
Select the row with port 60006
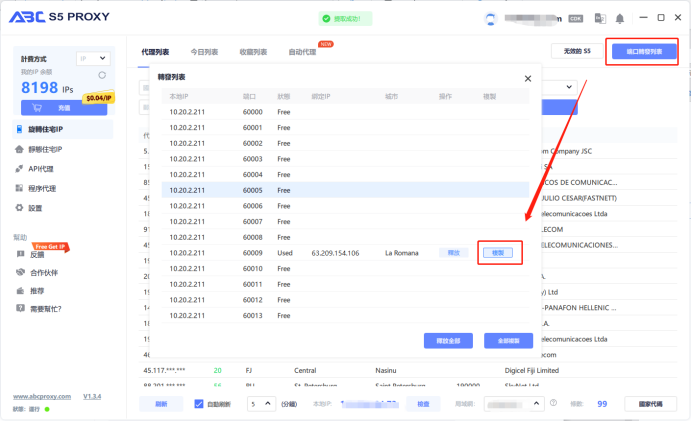tap(345, 206)
